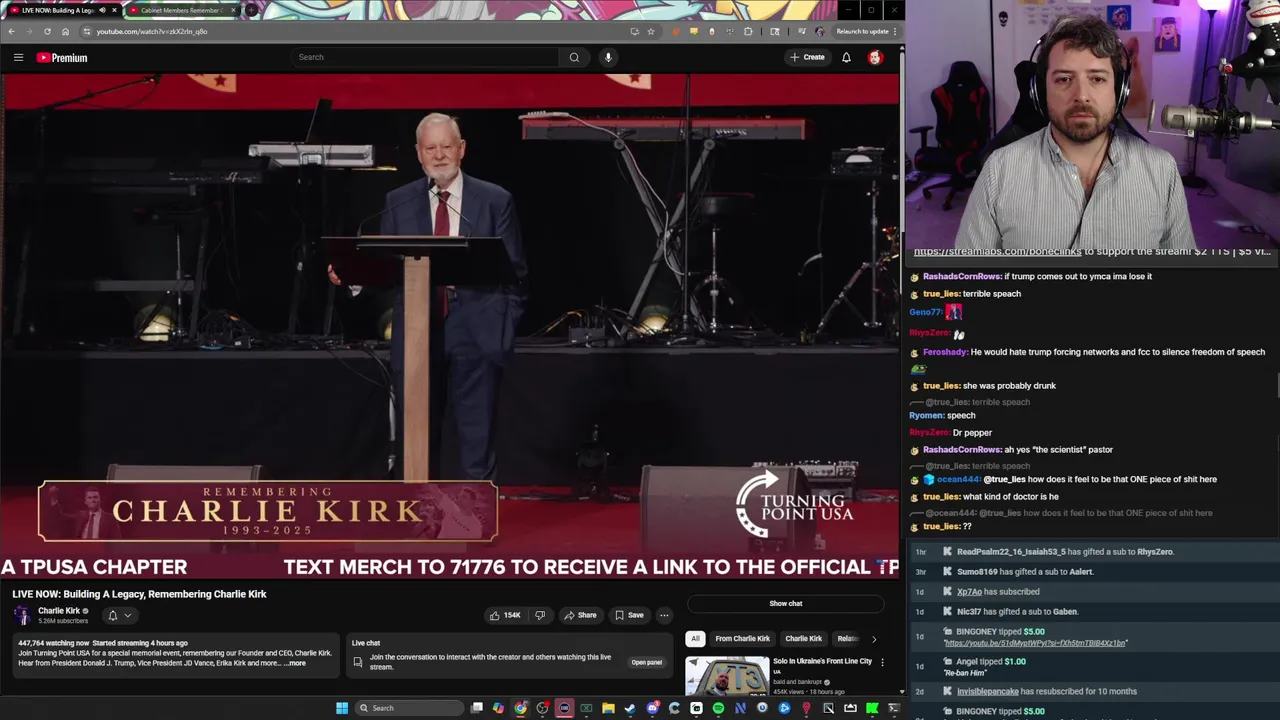Click the Create button

pos(807,57)
